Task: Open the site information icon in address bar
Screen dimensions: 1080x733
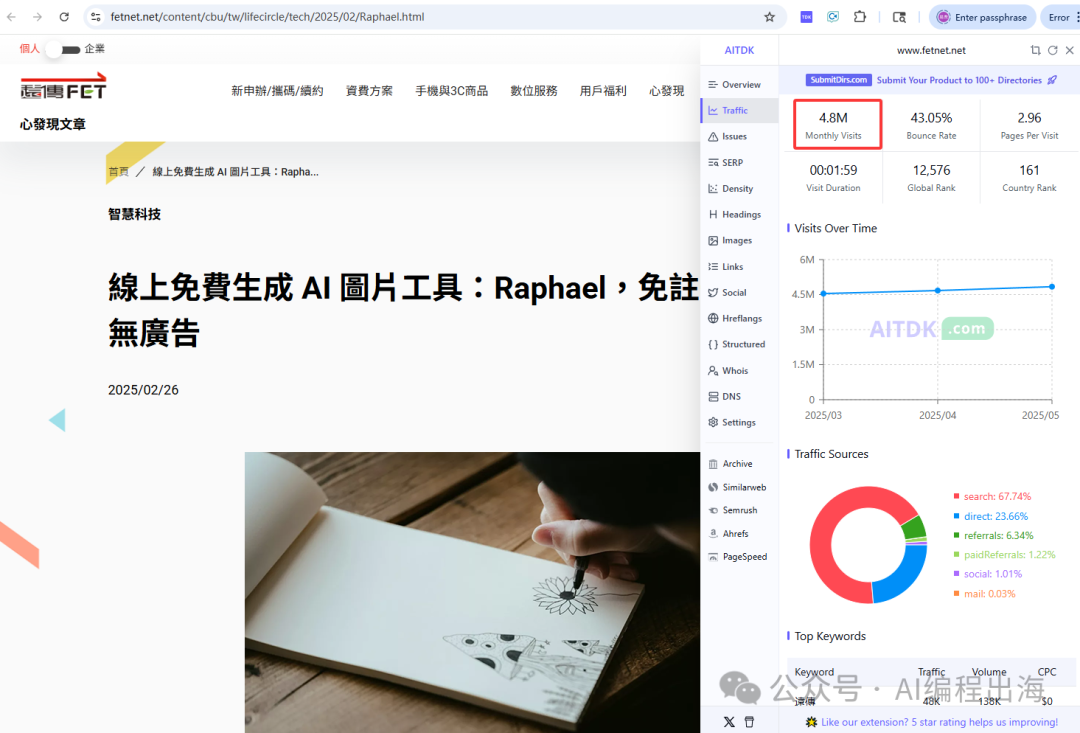Action: (x=96, y=17)
